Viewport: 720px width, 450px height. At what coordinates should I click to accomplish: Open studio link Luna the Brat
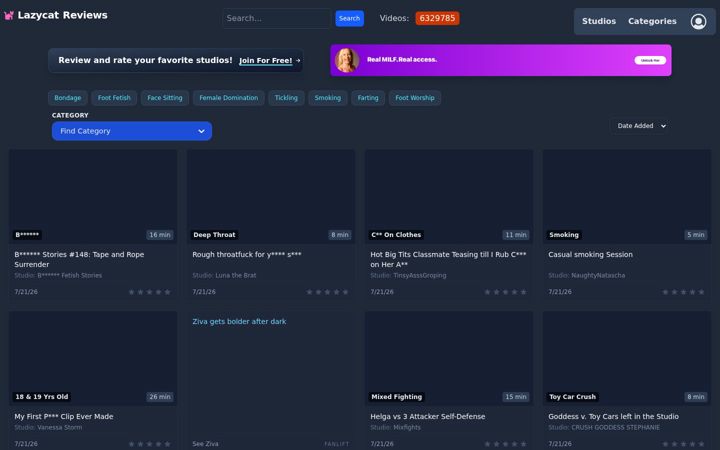pos(236,276)
